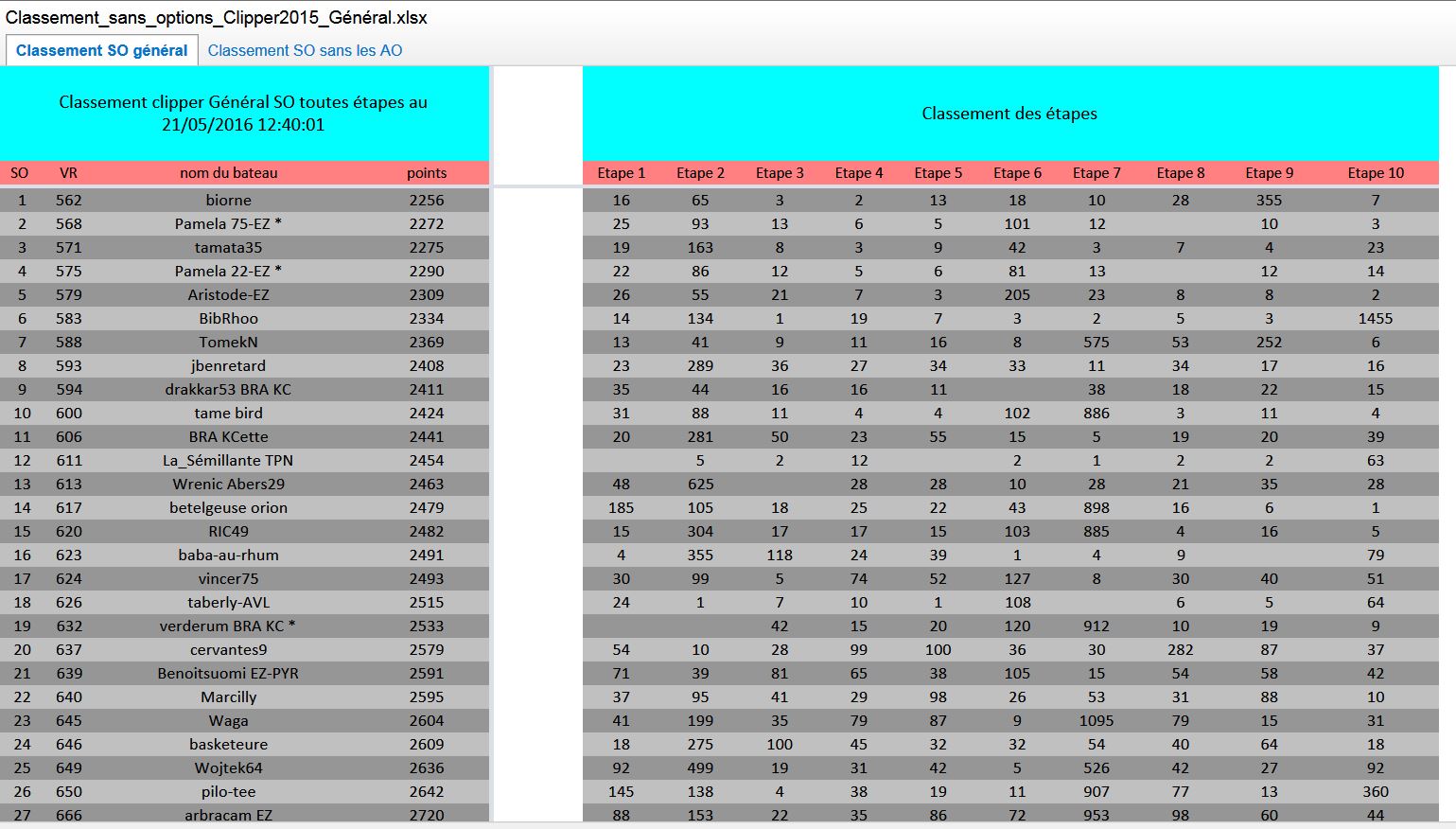
Task: Select the boat name 'Pamela 75-EZ *'
Action: coord(229,224)
